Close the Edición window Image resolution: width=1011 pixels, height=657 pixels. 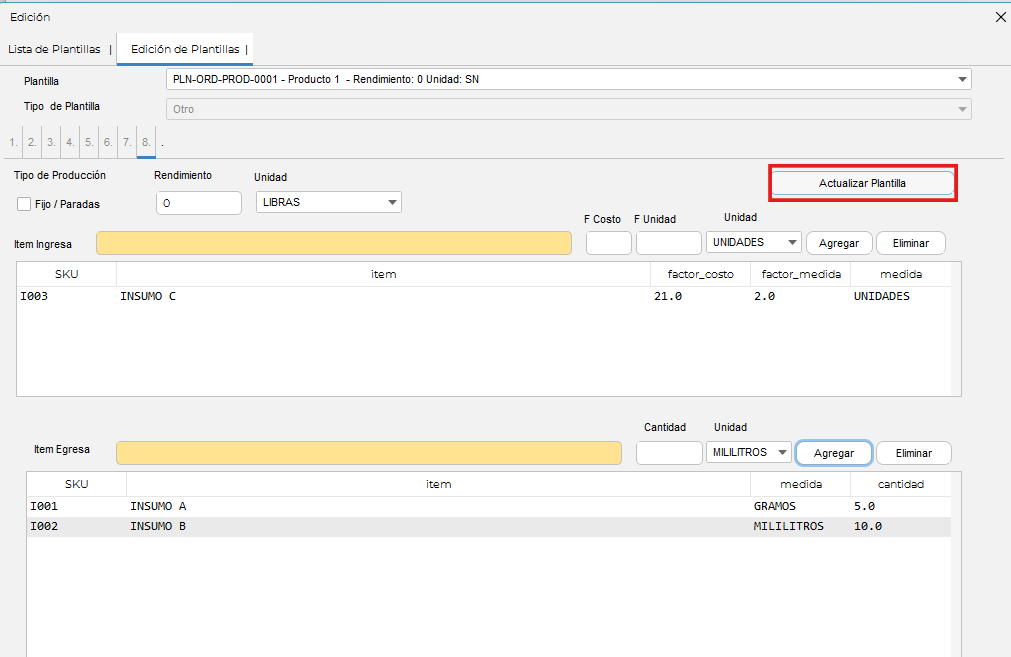[1000, 17]
